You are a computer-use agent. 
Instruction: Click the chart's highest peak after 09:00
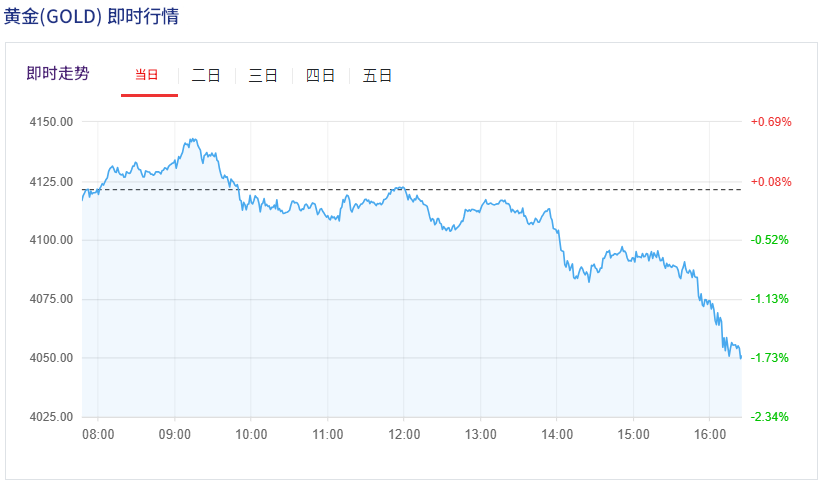(192, 140)
